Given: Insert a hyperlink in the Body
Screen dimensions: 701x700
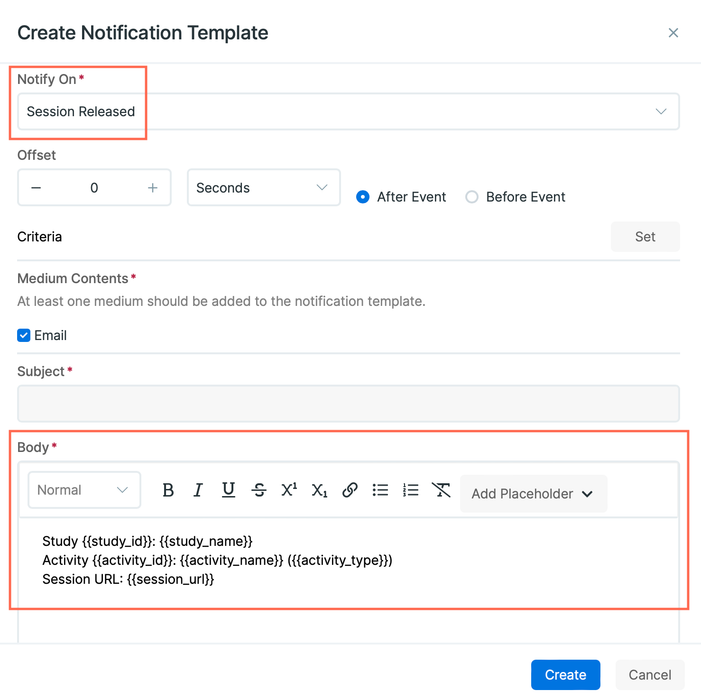Looking at the screenshot, I should click(x=350, y=490).
